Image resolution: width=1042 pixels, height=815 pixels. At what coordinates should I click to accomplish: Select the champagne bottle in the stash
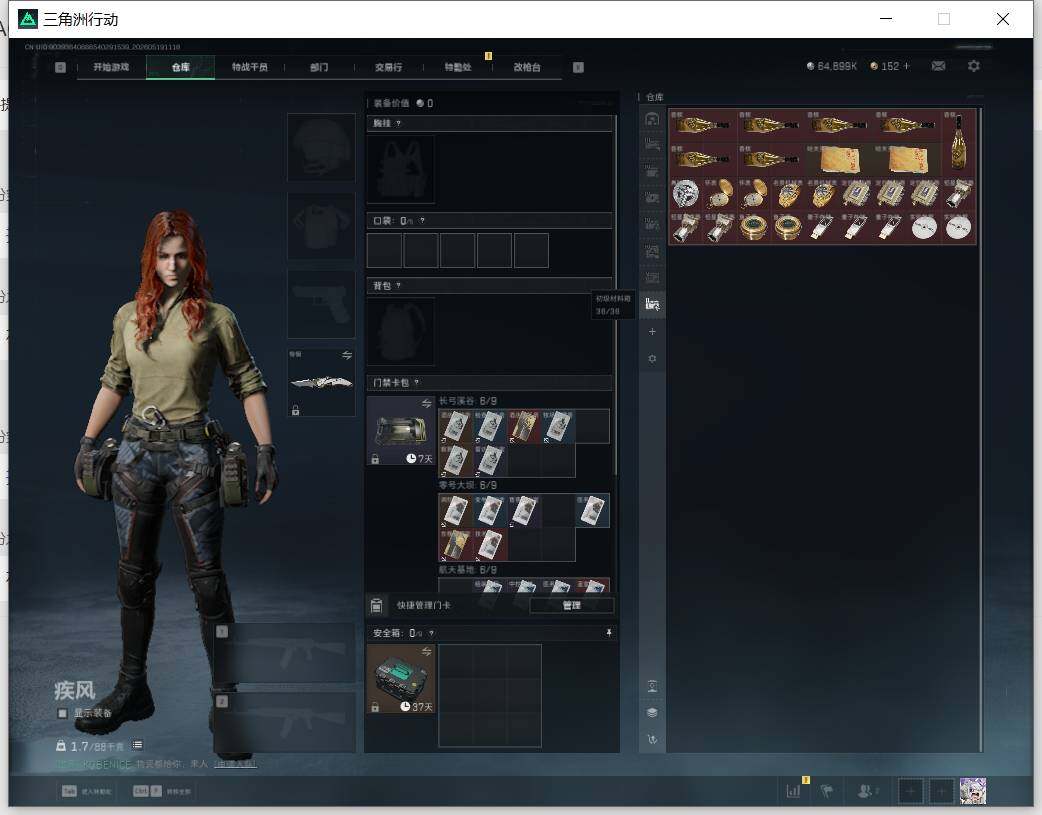pyautogui.click(x=959, y=142)
